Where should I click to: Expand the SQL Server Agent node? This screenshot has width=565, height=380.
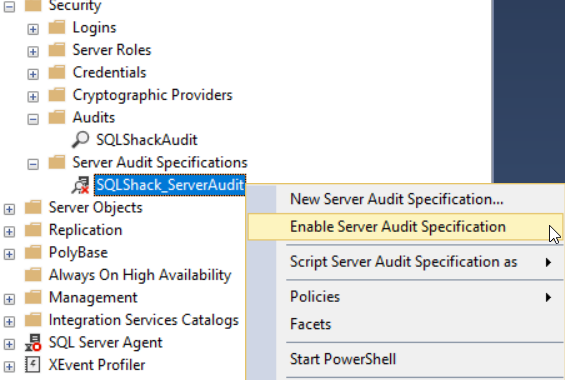pyautogui.click(x=9, y=344)
